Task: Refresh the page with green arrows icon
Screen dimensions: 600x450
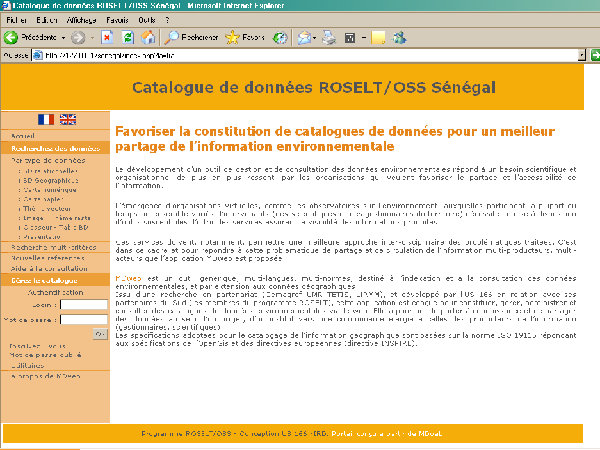Action: [128, 38]
